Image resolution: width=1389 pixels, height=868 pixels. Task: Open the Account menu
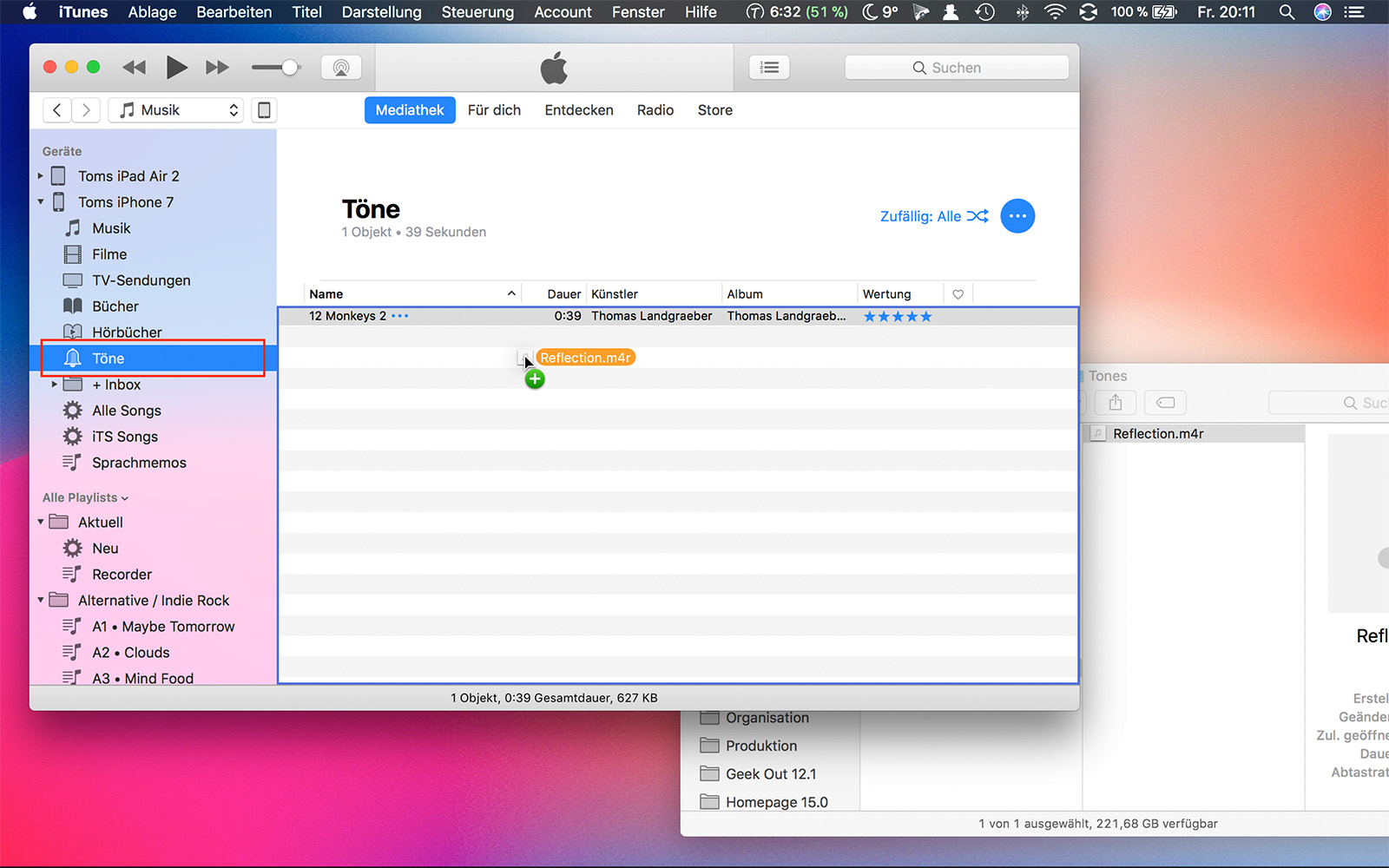point(563,12)
